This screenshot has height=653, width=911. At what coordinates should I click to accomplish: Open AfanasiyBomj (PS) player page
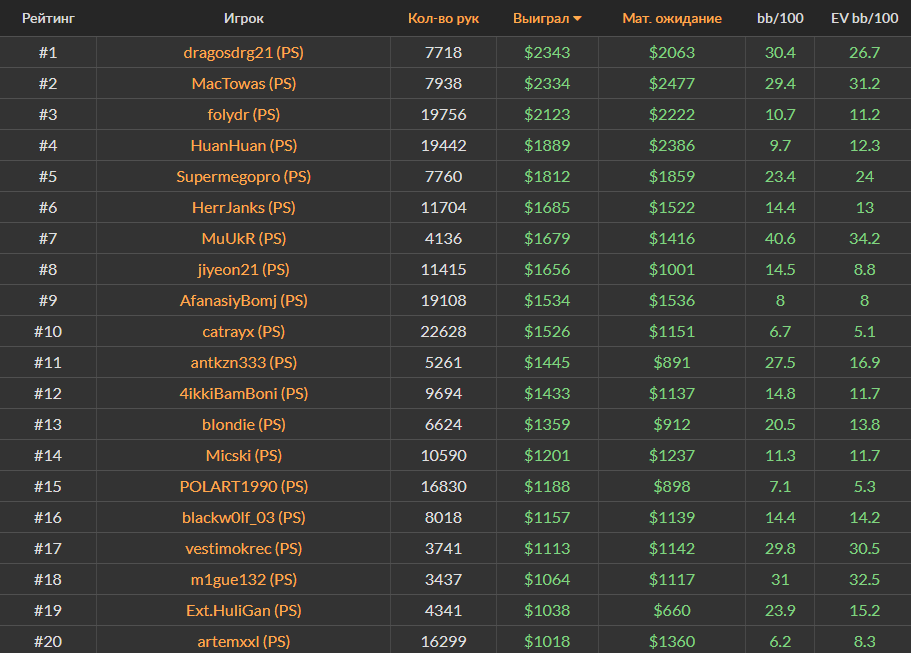point(243,300)
